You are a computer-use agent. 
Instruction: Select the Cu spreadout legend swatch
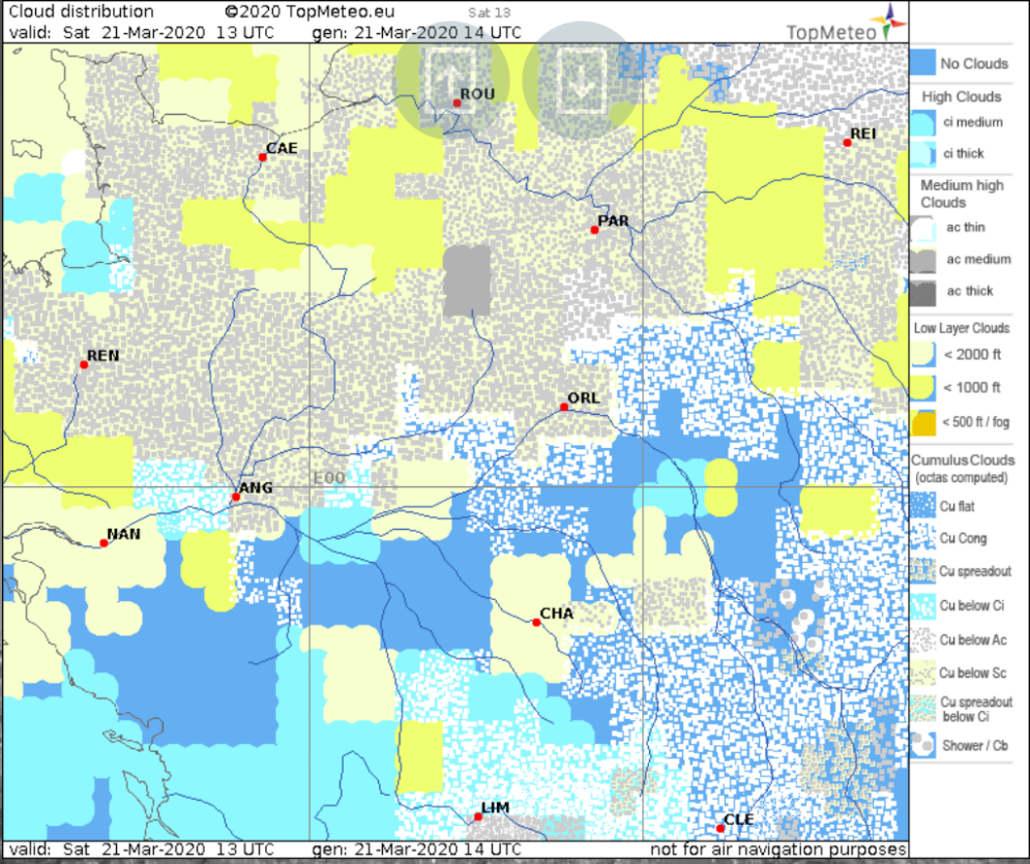coord(922,571)
